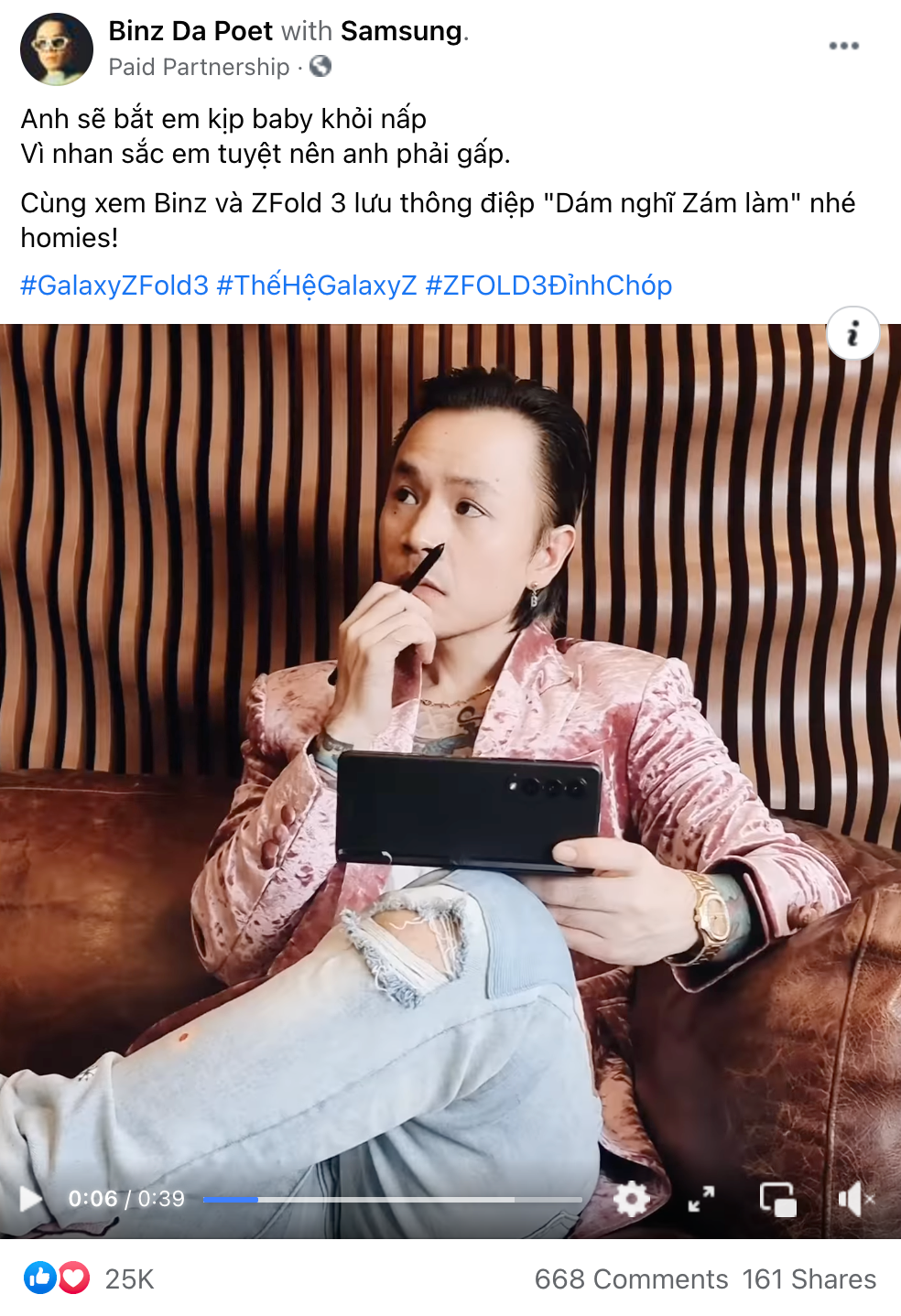Open the #ZFOLD3ĐỉnhChóp hashtag
Screen dimensions: 901x1316
coord(548,286)
